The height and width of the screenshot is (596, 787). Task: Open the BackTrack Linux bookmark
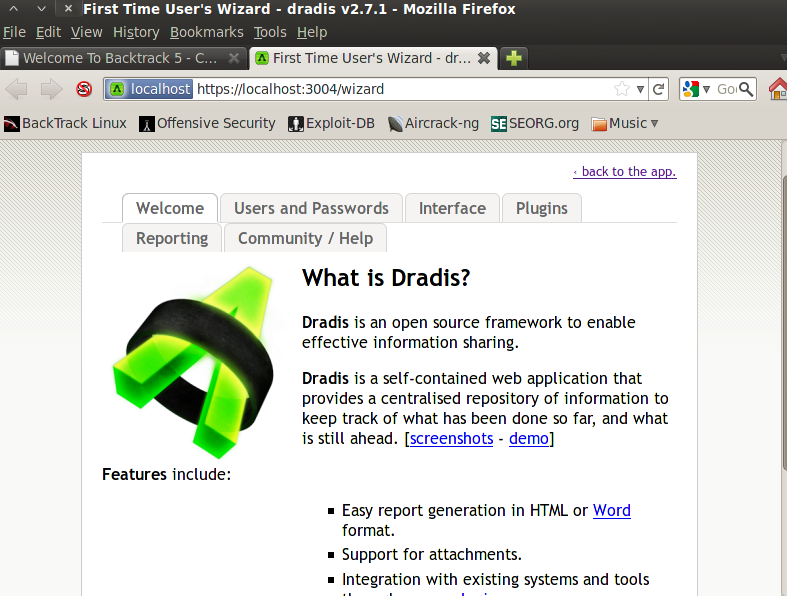coord(65,124)
